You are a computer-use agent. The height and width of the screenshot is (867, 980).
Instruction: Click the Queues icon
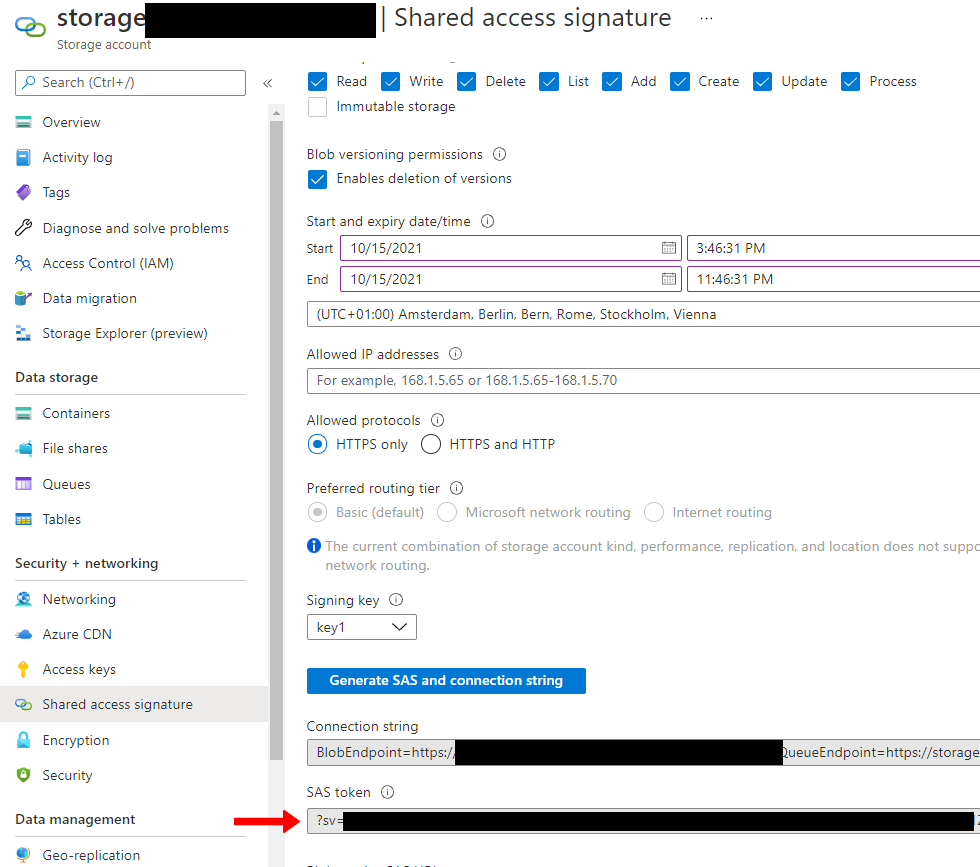tap(23, 484)
